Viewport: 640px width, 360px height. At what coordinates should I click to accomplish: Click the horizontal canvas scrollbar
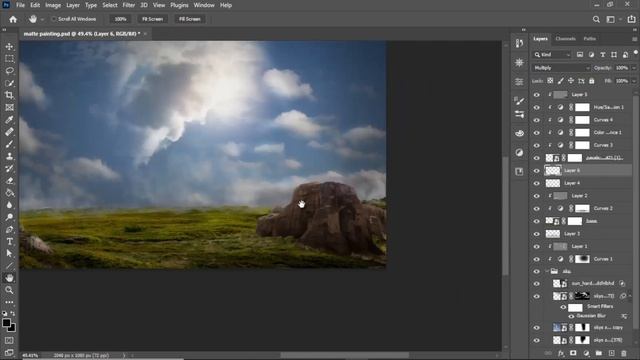[x=344, y=356]
